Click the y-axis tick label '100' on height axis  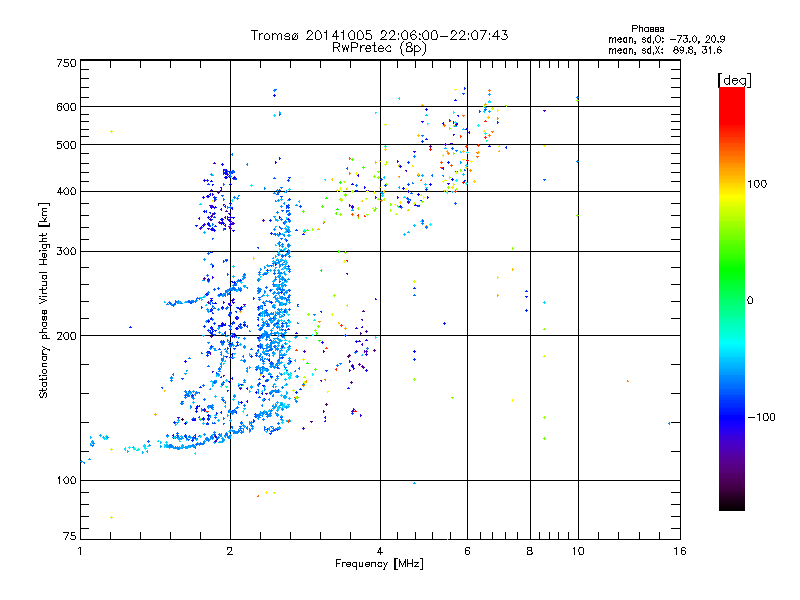(x=66, y=481)
